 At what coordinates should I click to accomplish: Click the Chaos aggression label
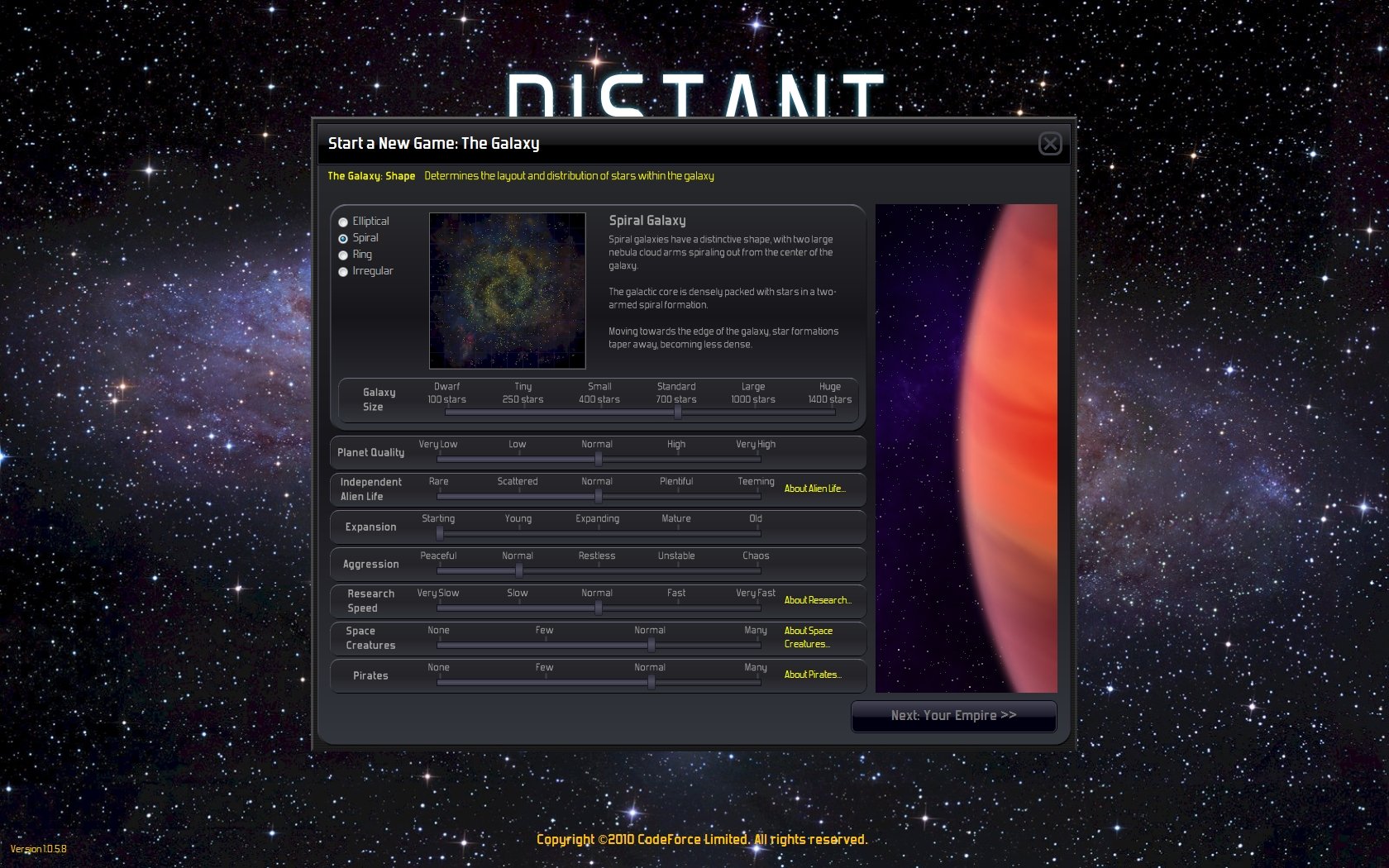[756, 556]
